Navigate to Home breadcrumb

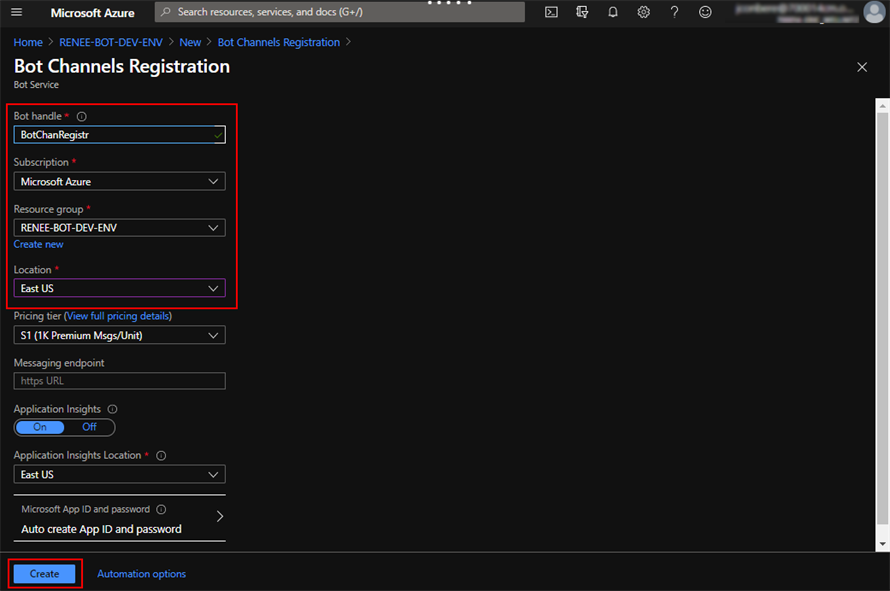[27, 42]
